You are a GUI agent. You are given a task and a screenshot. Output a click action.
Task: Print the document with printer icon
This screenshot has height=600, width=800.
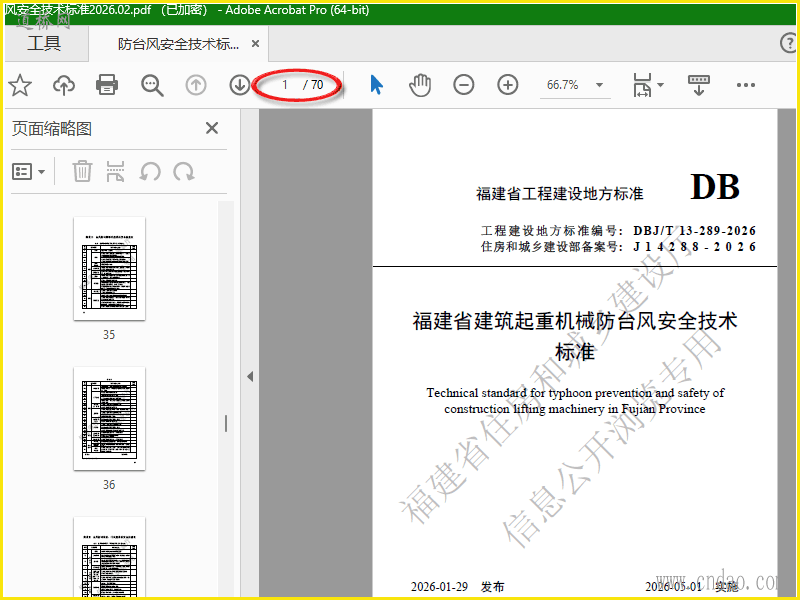(107, 85)
